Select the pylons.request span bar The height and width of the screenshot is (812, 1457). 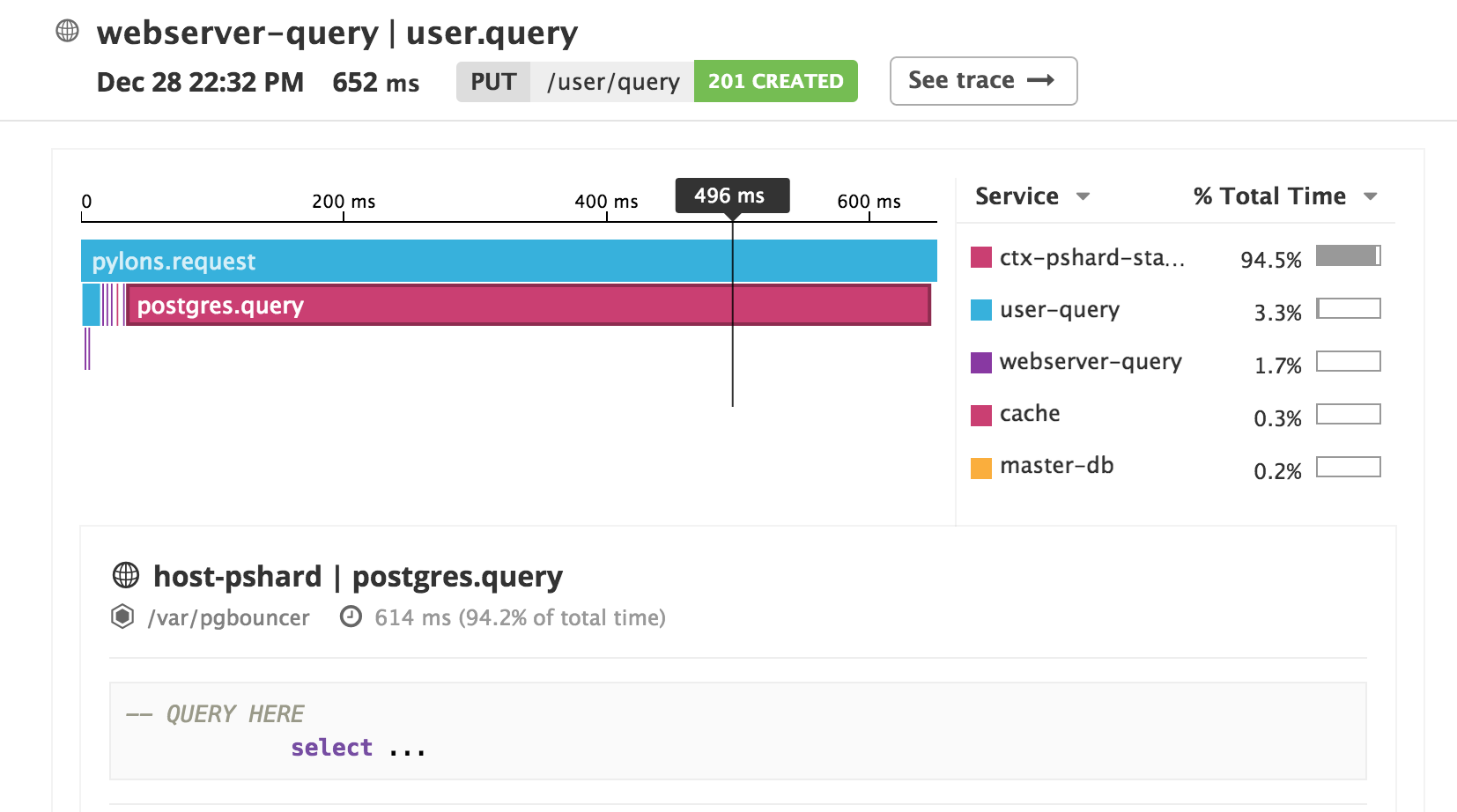508,261
